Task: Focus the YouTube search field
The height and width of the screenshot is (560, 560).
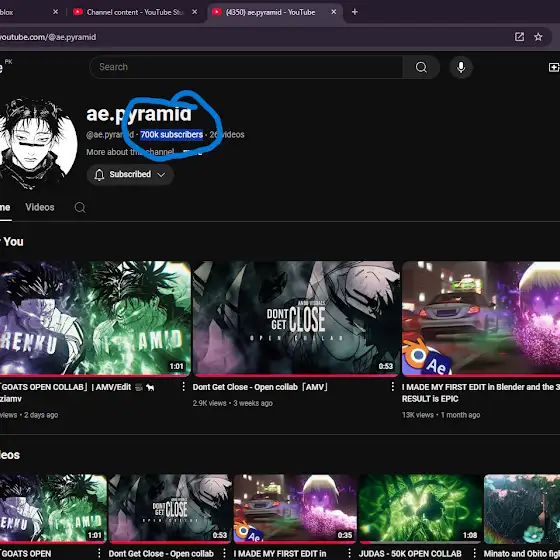Action: 246,67
